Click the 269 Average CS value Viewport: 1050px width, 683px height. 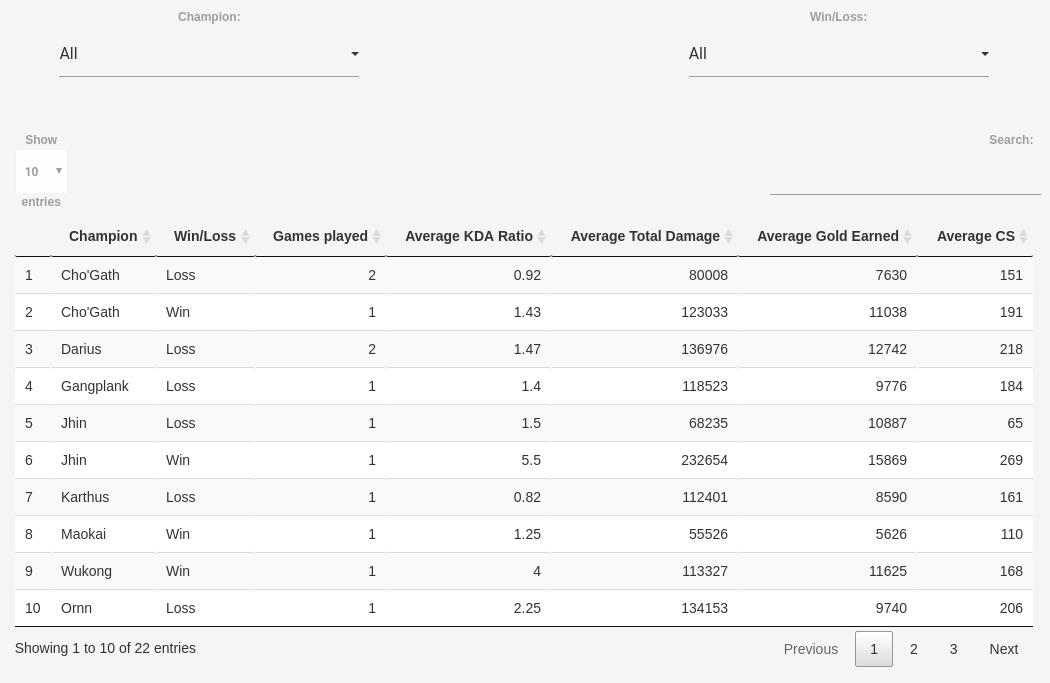coord(1011,460)
